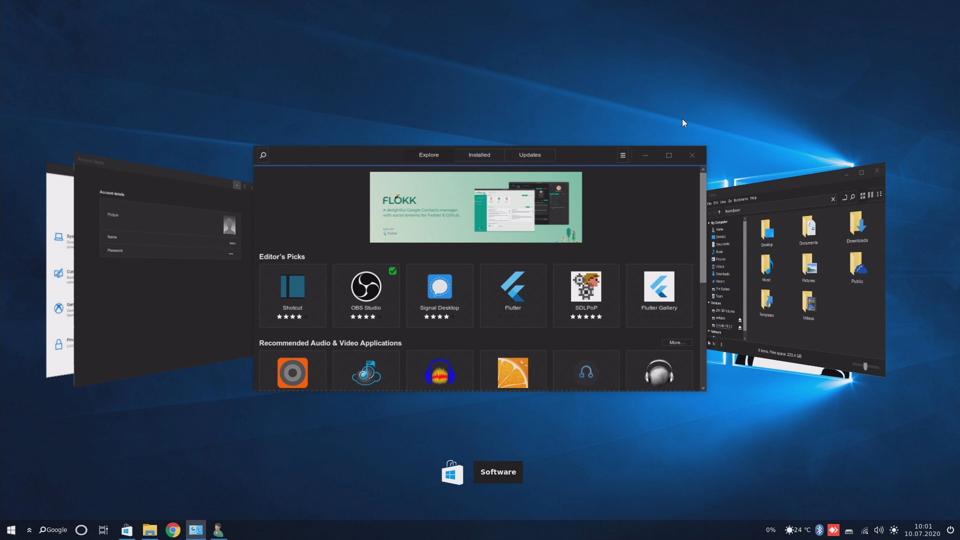Expand hidden taskbar items chevron

point(29,530)
